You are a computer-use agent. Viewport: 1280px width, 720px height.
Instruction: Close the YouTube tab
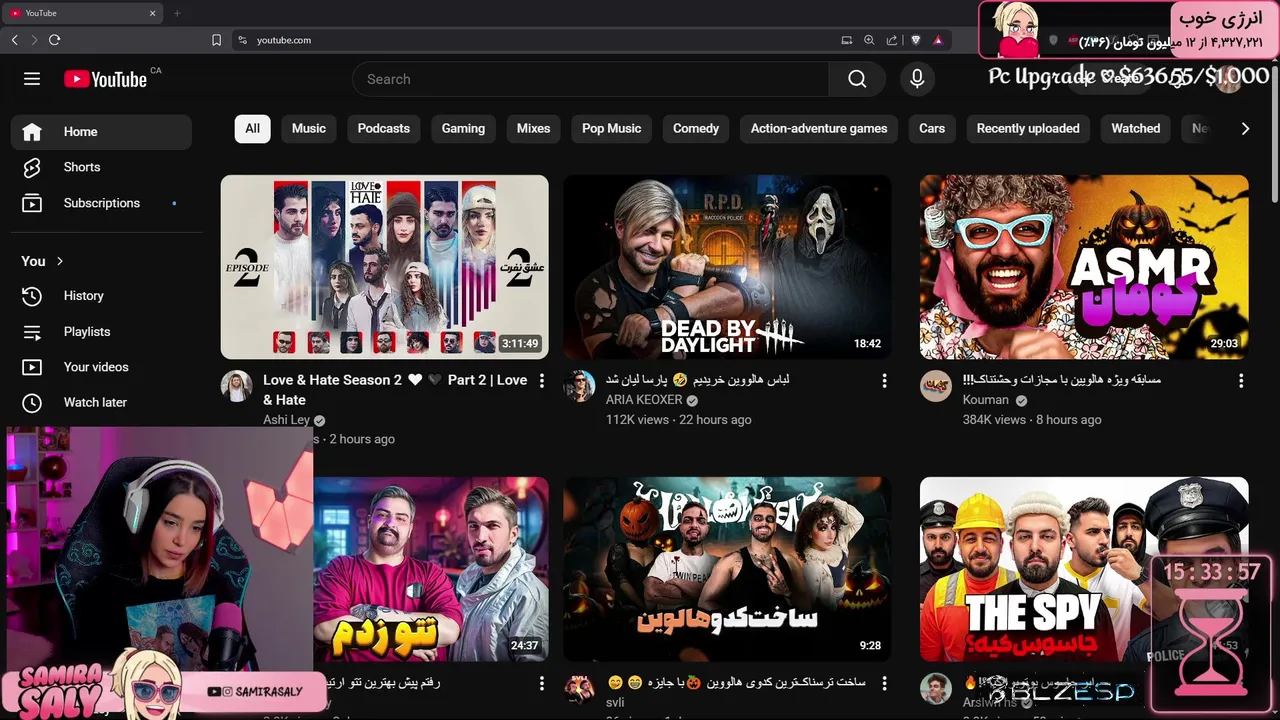pos(153,13)
